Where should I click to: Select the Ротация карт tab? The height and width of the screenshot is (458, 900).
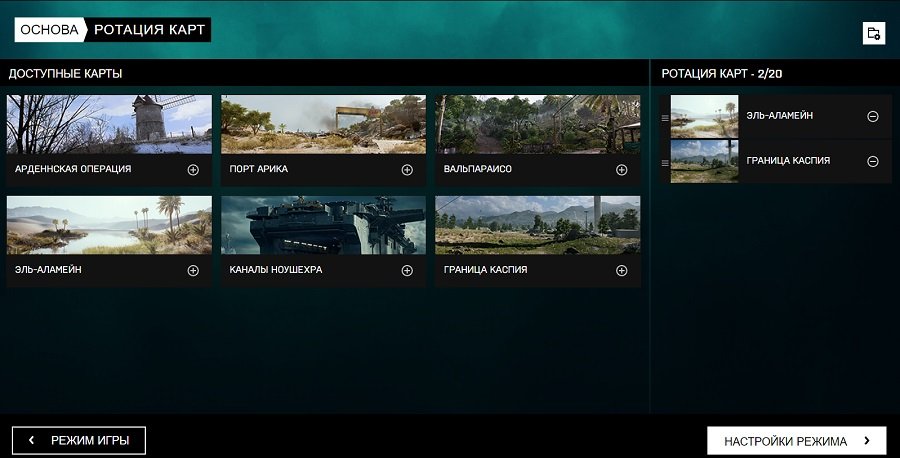tap(149, 30)
